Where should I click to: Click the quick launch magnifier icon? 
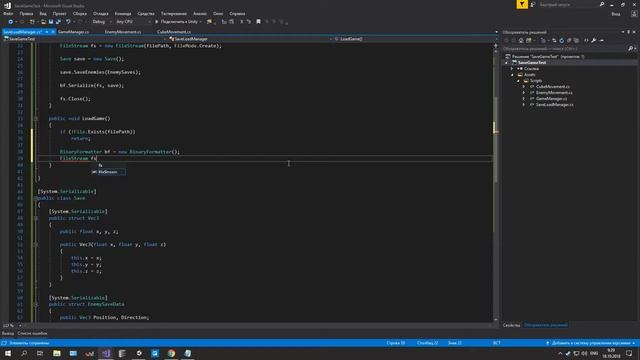pos(602,4)
